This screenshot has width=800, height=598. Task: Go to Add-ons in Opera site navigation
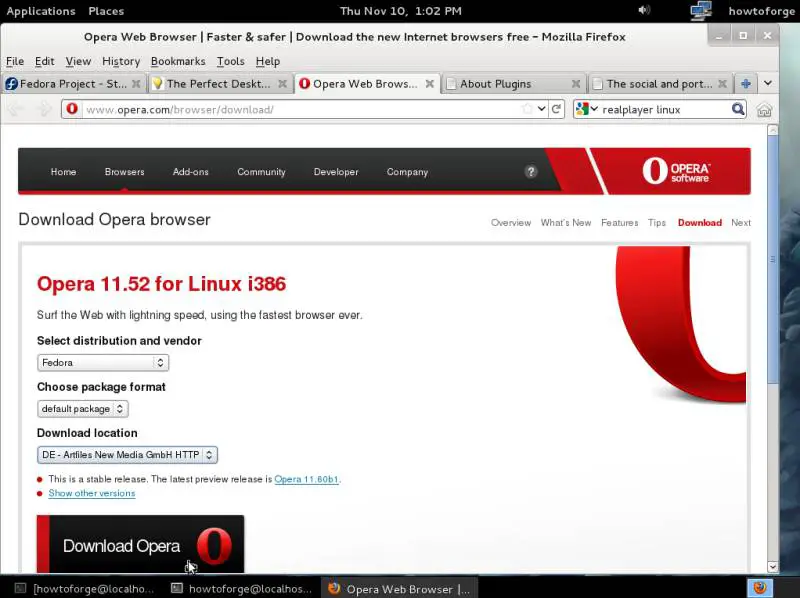191,172
